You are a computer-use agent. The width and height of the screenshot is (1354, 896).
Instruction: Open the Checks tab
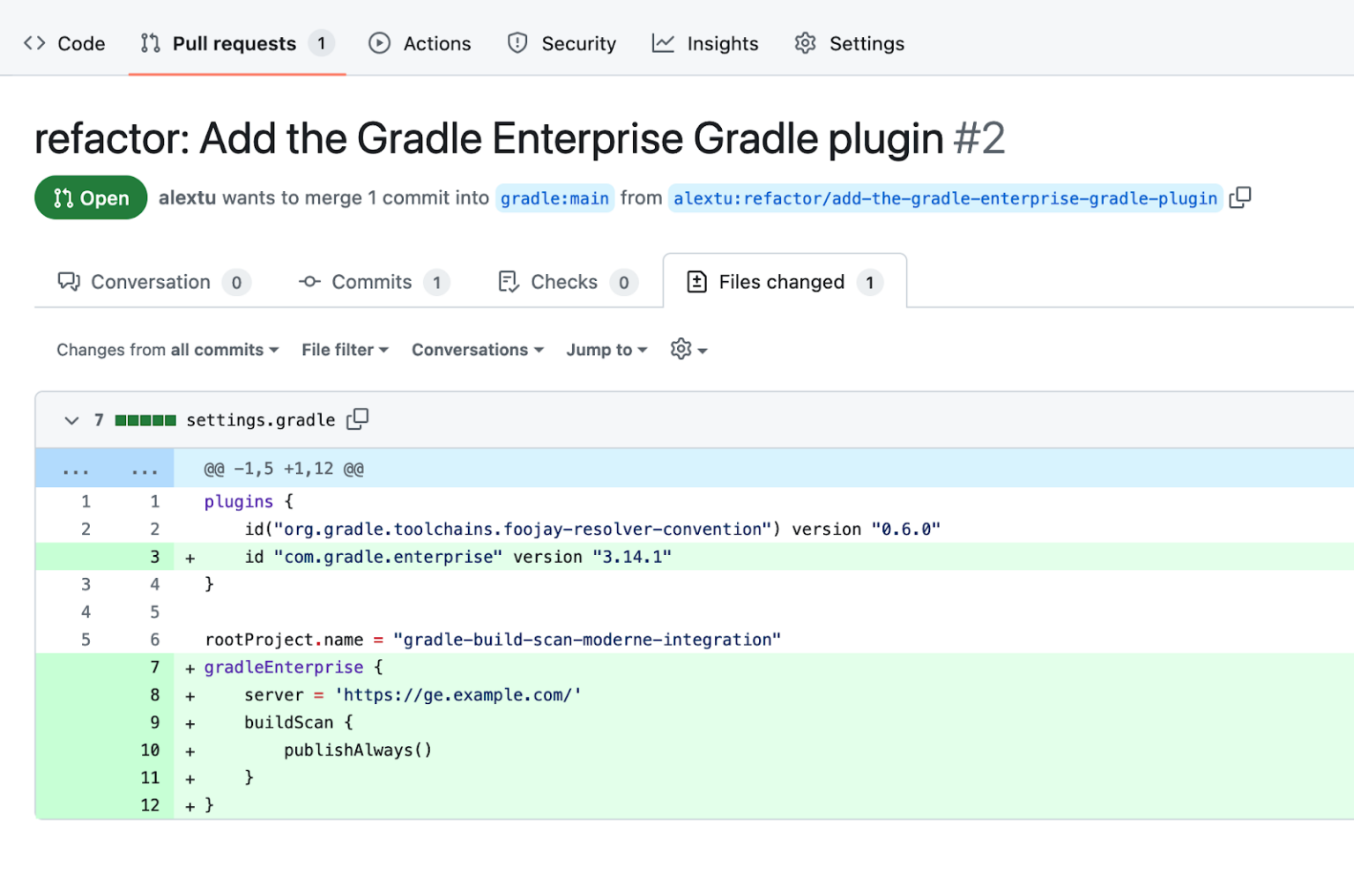pyautogui.click(x=564, y=282)
